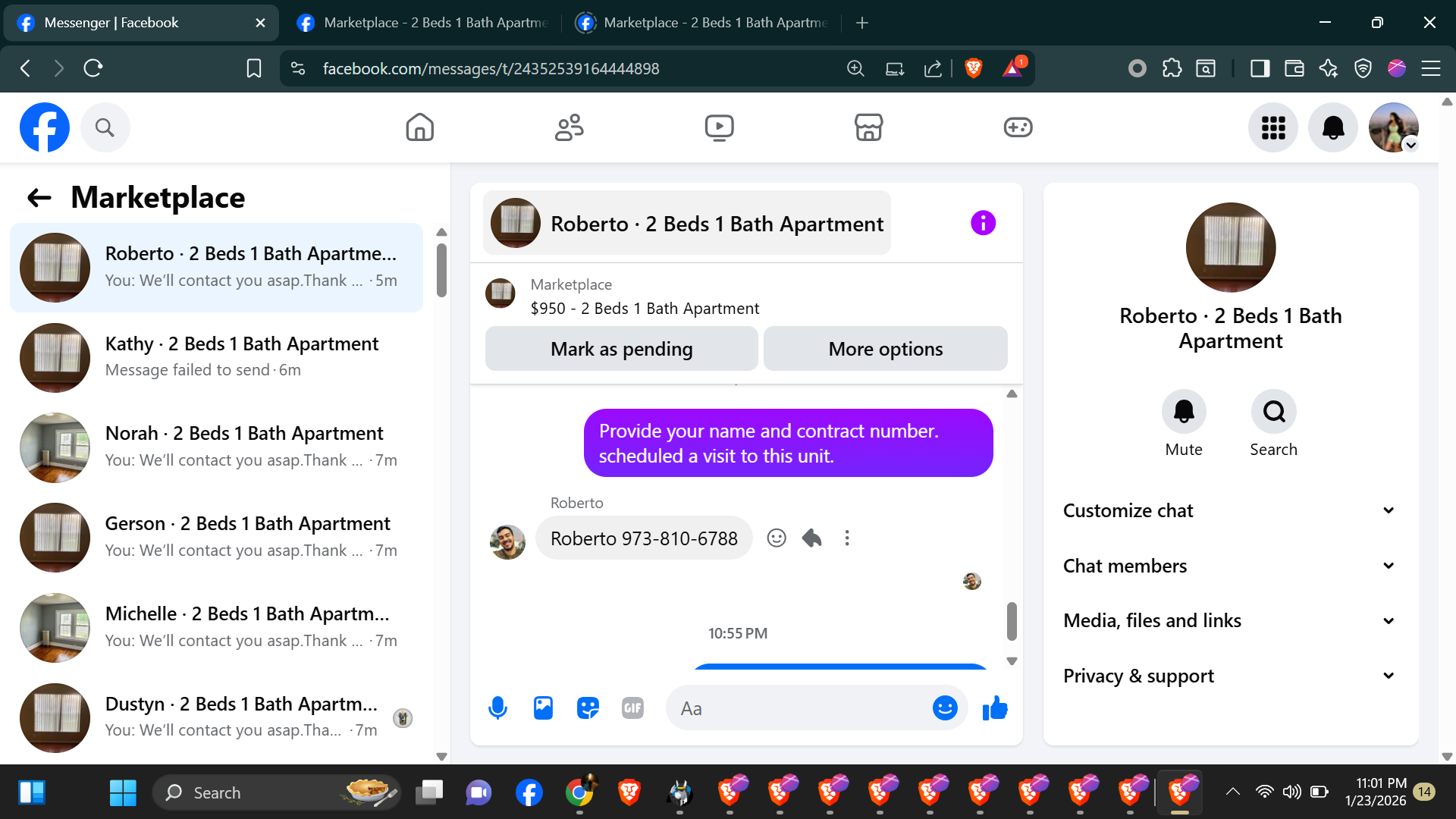Image resolution: width=1456 pixels, height=819 pixels.
Task: Expand Chat members section
Action: point(1230,566)
